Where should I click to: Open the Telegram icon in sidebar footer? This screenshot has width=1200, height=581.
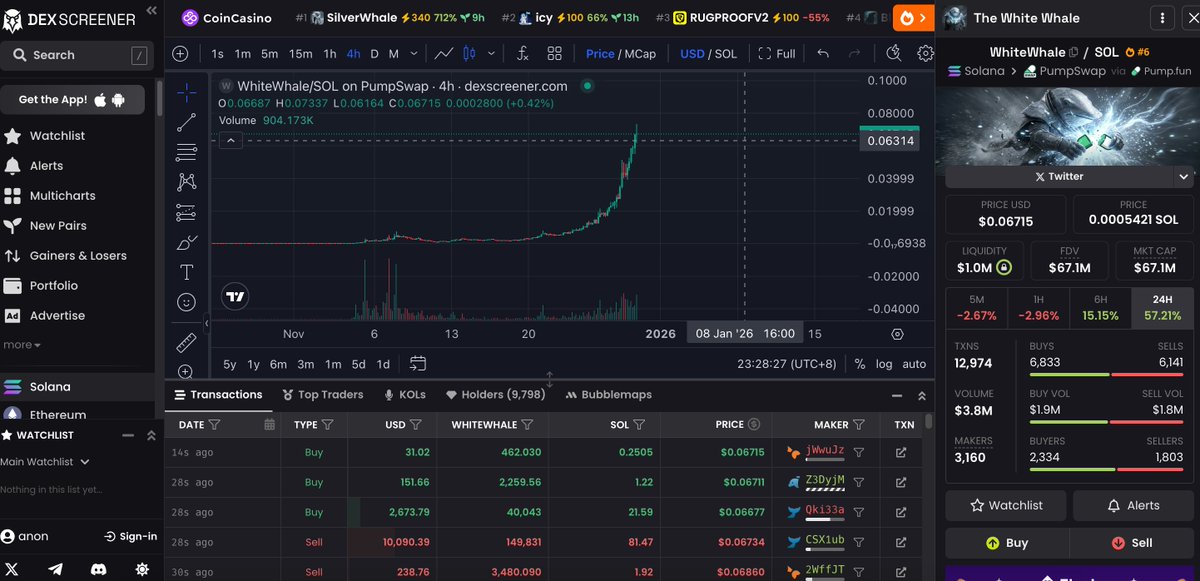(x=55, y=569)
